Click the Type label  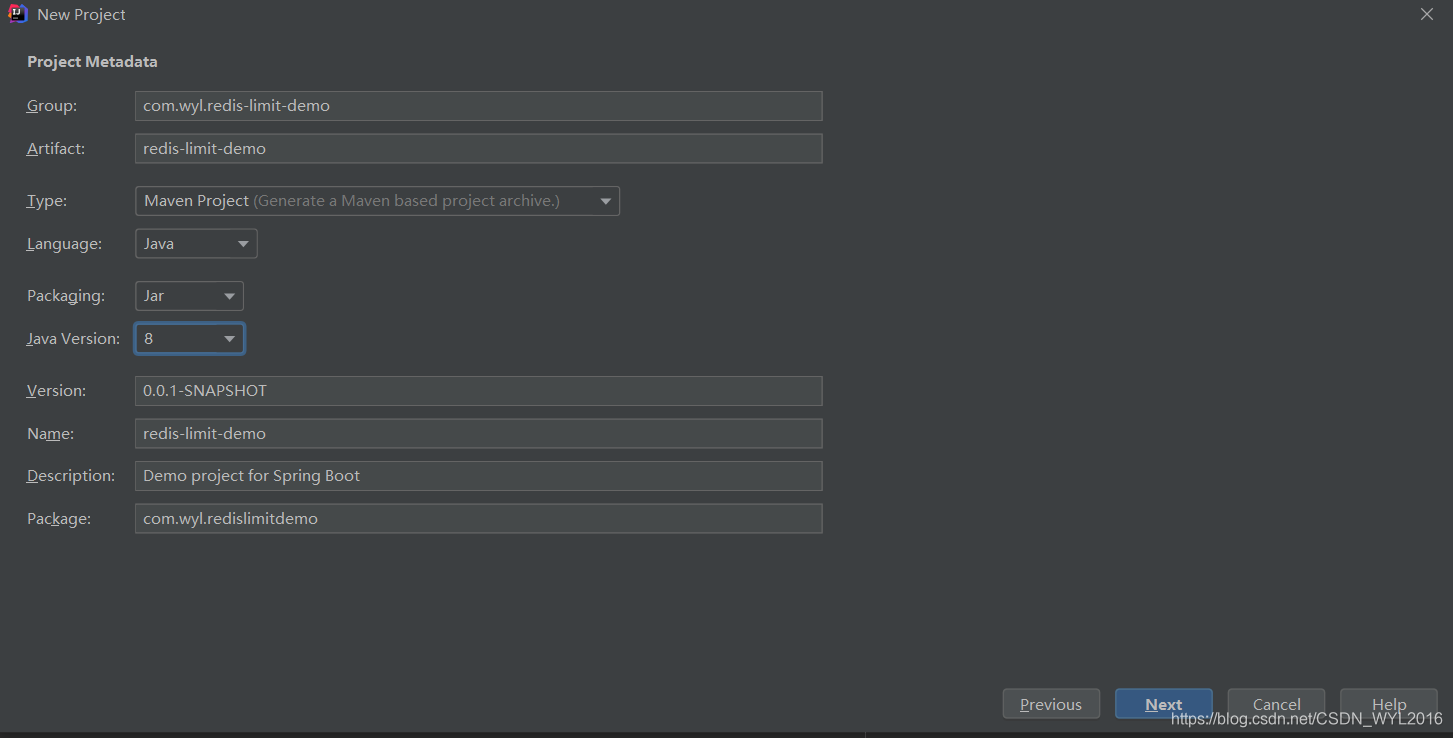click(47, 201)
